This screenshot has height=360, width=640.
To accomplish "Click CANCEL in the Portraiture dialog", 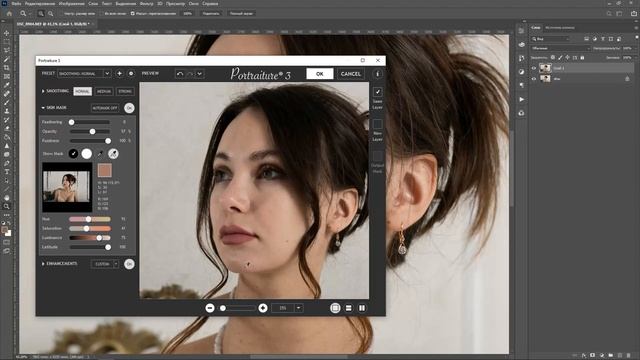I will [351, 74].
